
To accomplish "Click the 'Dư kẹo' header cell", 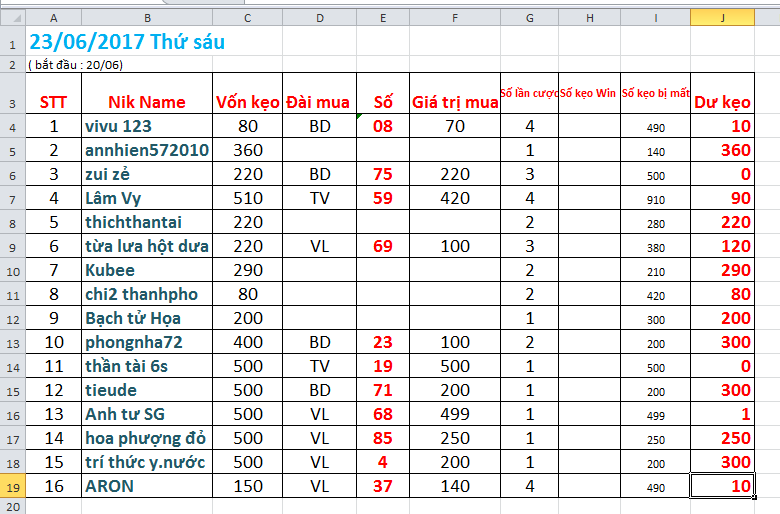I will (x=721, y=102).
